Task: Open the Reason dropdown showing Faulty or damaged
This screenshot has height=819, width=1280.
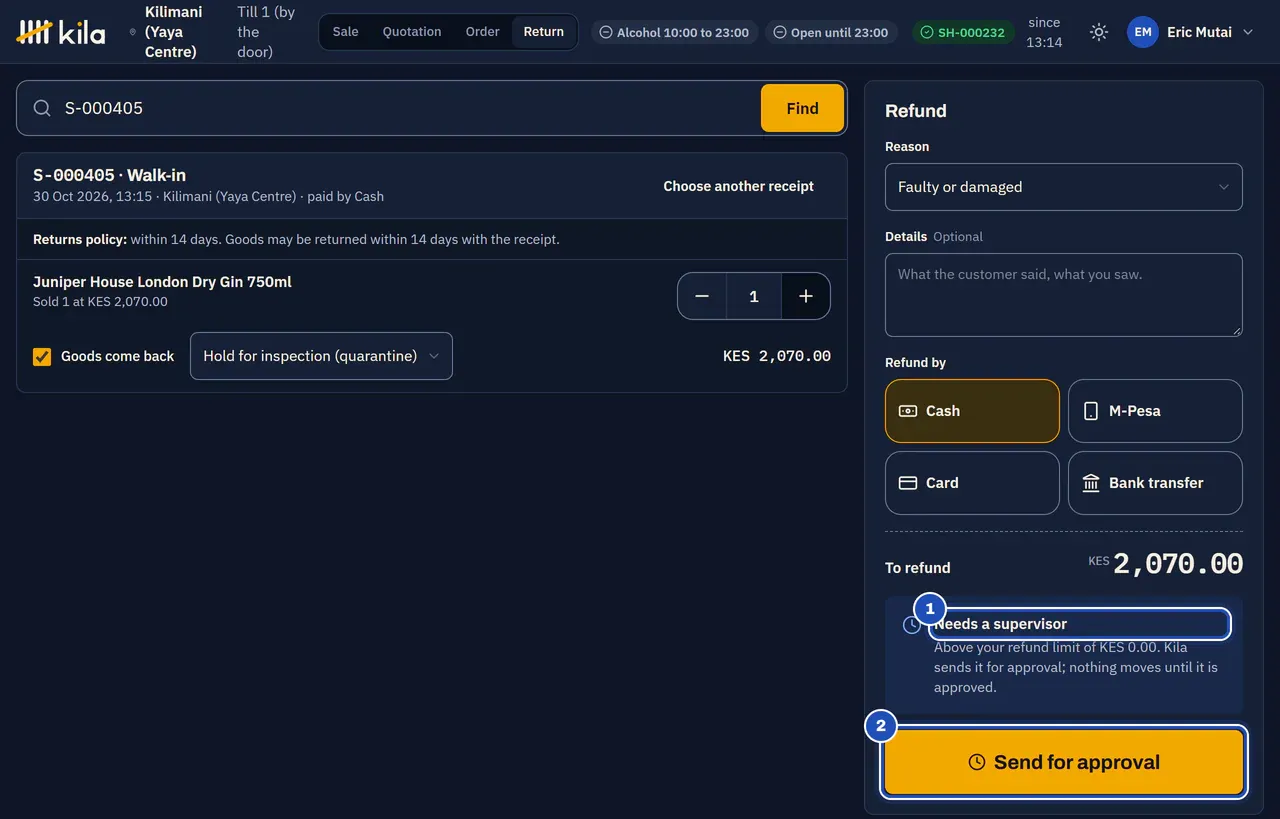Action: [x=1064, y=187]
